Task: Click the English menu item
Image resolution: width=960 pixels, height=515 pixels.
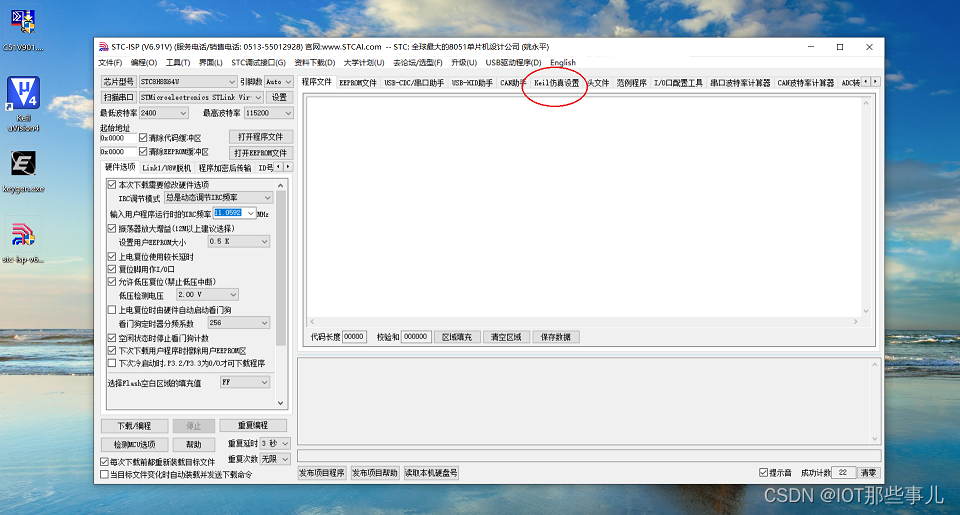Action: coord(563,62)
